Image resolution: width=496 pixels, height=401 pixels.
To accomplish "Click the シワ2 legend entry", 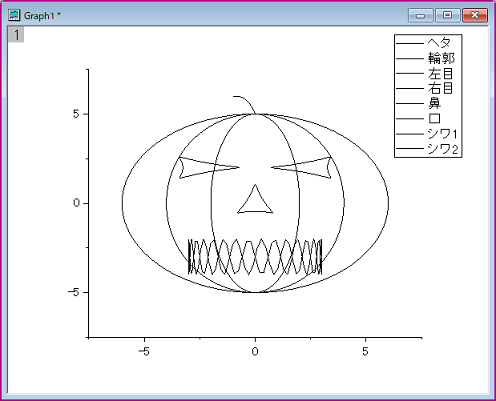I will 427,149.
